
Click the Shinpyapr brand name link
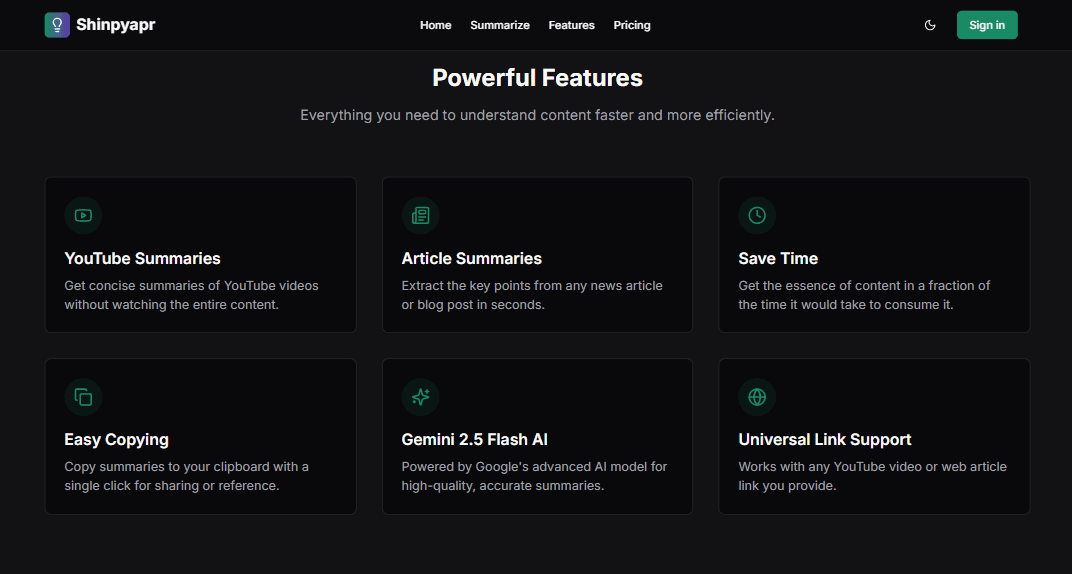click(115, 25)
